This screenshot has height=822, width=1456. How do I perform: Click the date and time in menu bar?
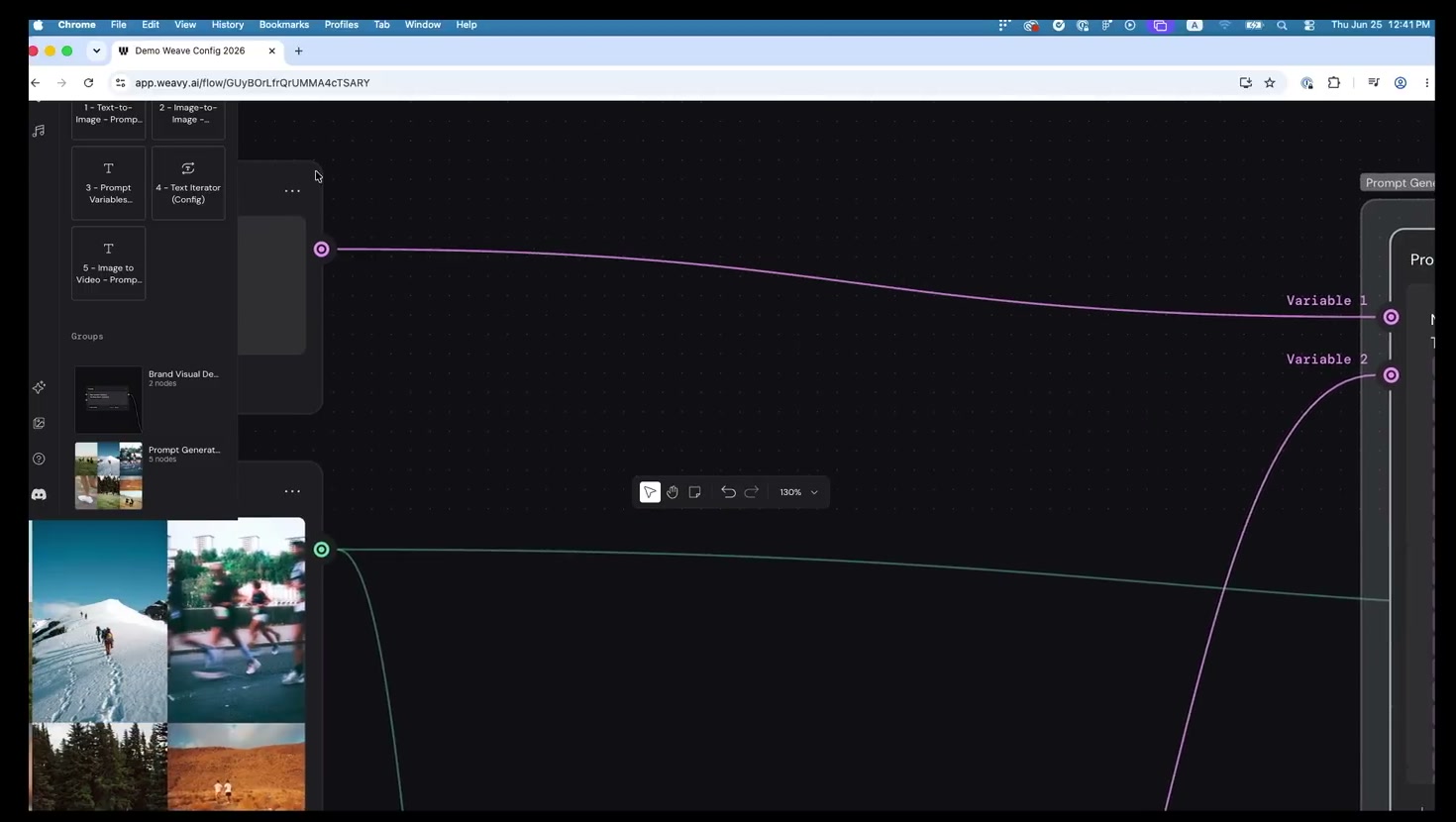point(1381,25)
